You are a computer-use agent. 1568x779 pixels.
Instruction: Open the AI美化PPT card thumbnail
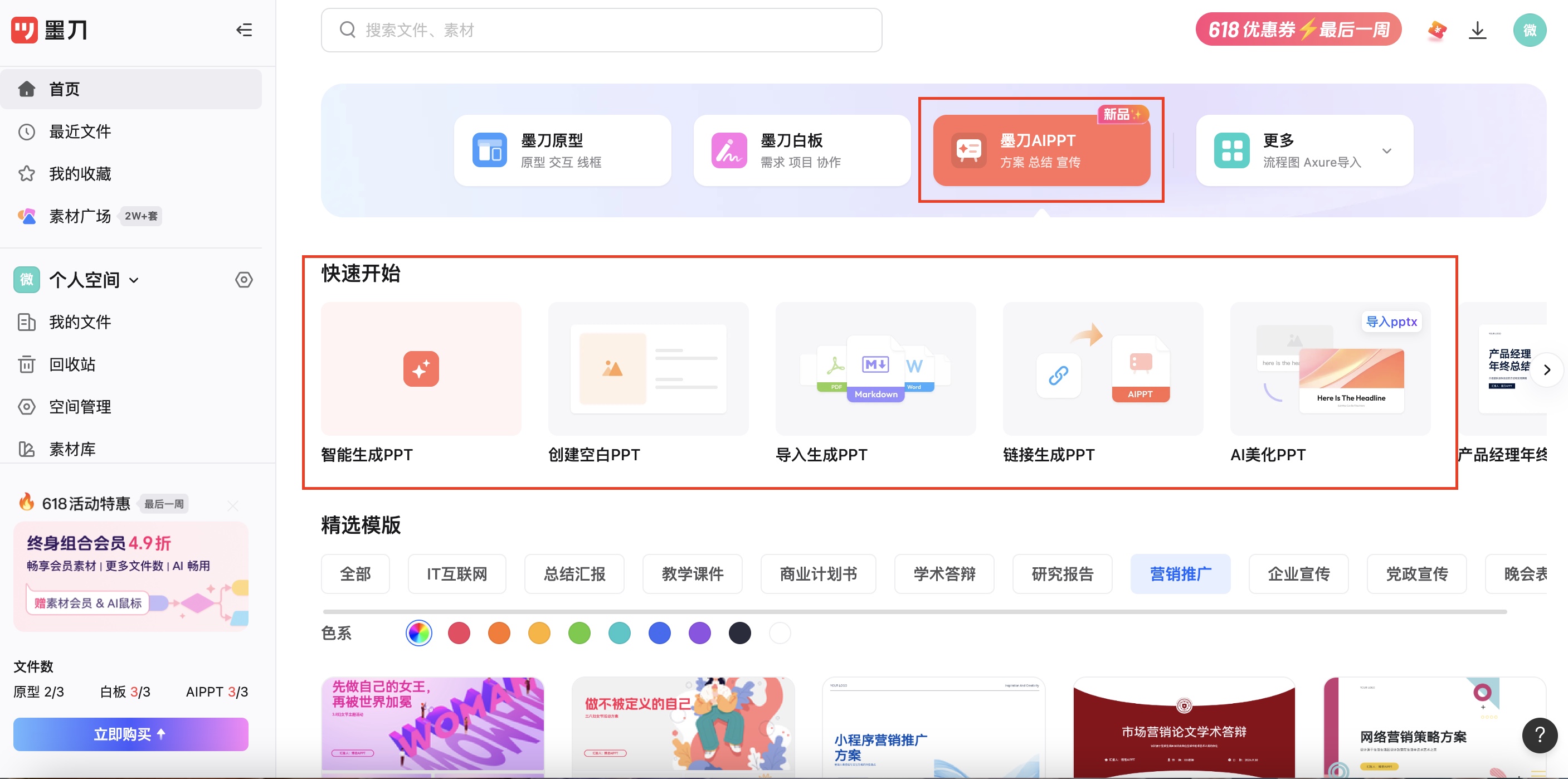1331,368
